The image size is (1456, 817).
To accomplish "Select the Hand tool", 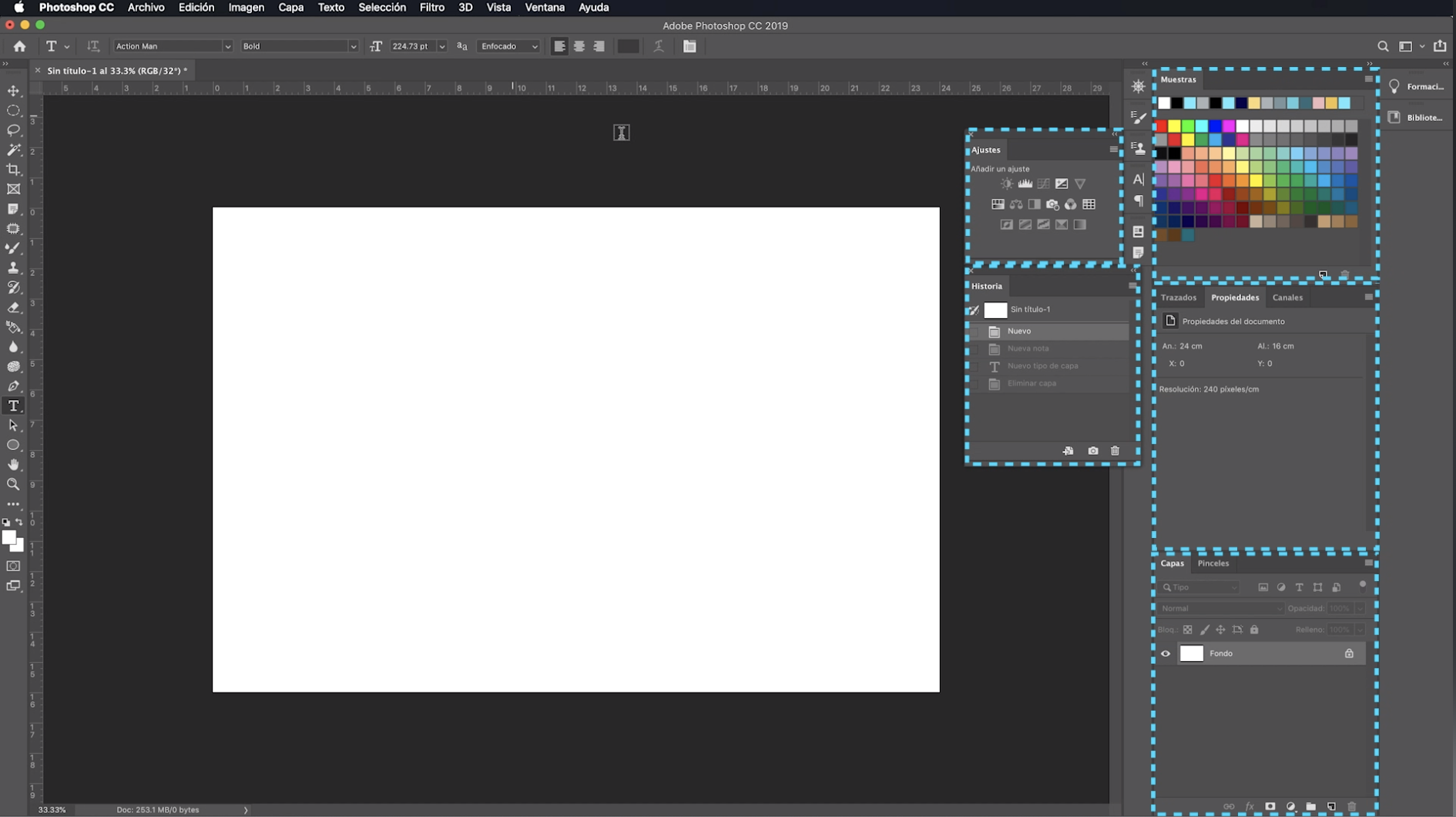I will [13, 465].
